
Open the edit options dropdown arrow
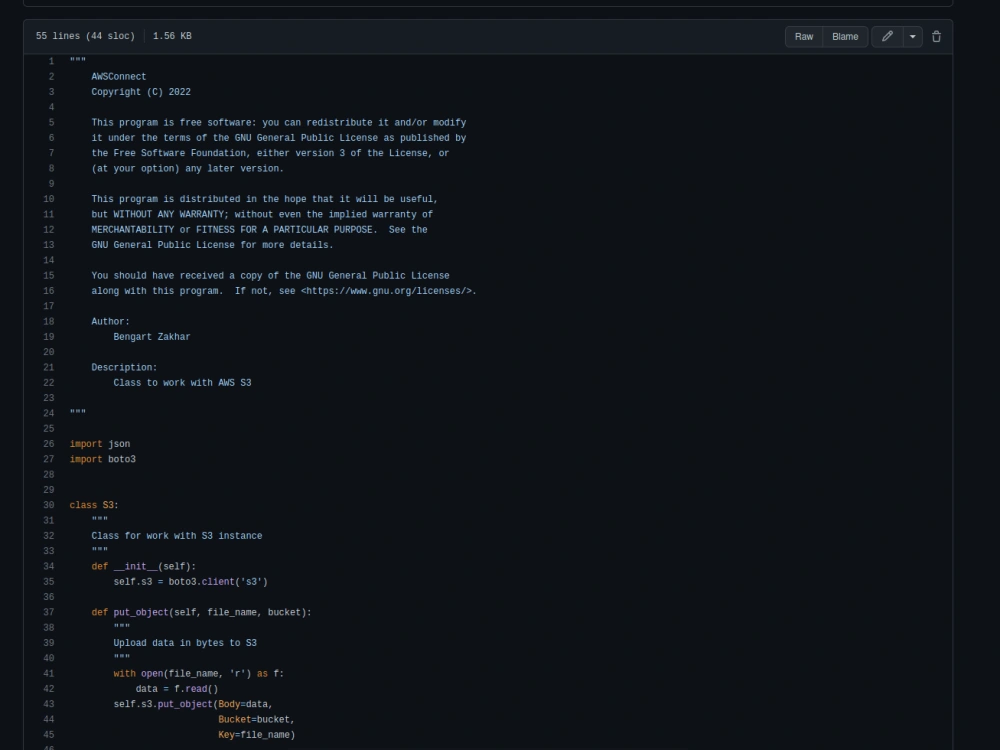click(x=912, y=36)
